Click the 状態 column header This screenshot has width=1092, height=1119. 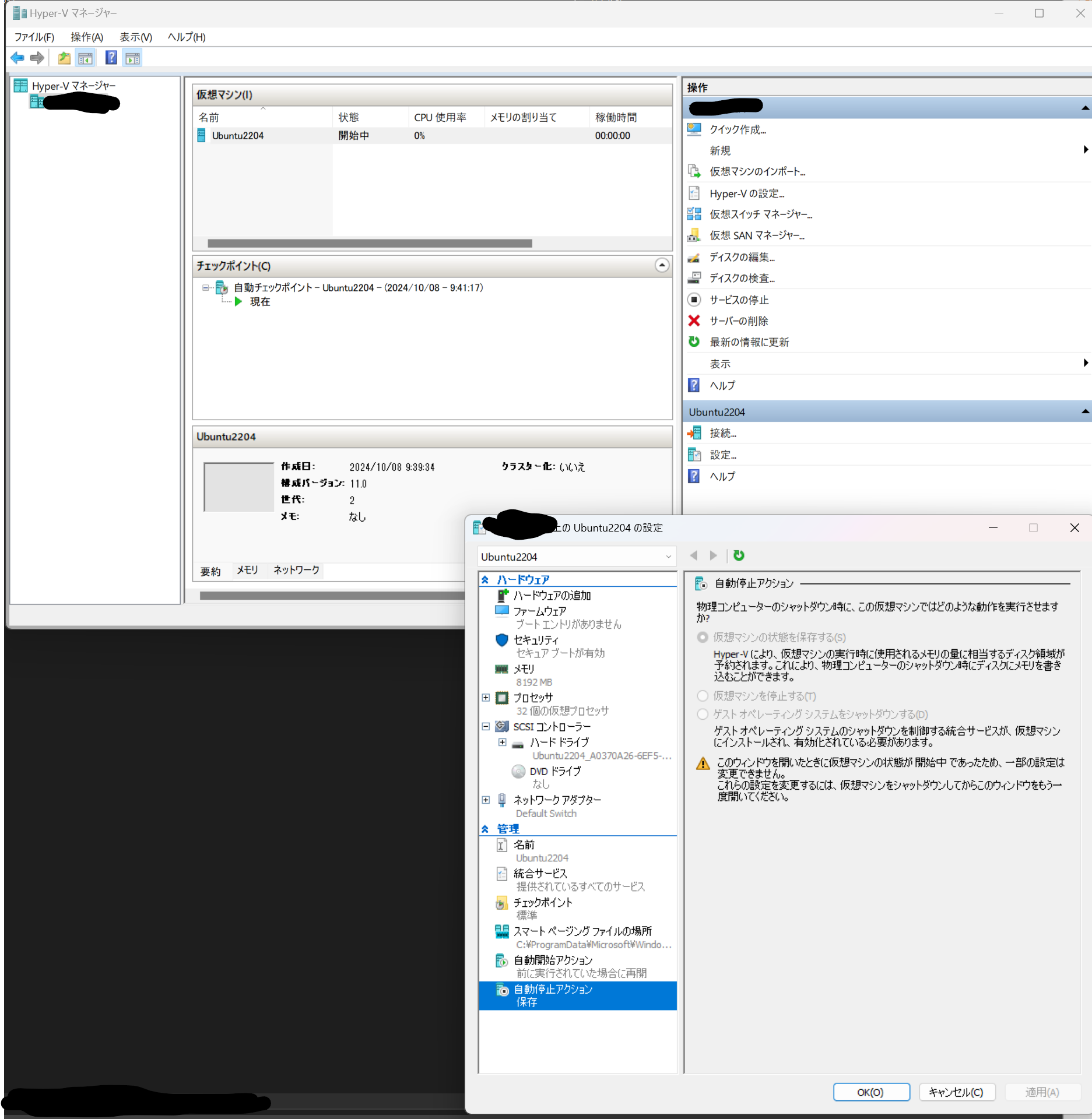tap(371, 117)
